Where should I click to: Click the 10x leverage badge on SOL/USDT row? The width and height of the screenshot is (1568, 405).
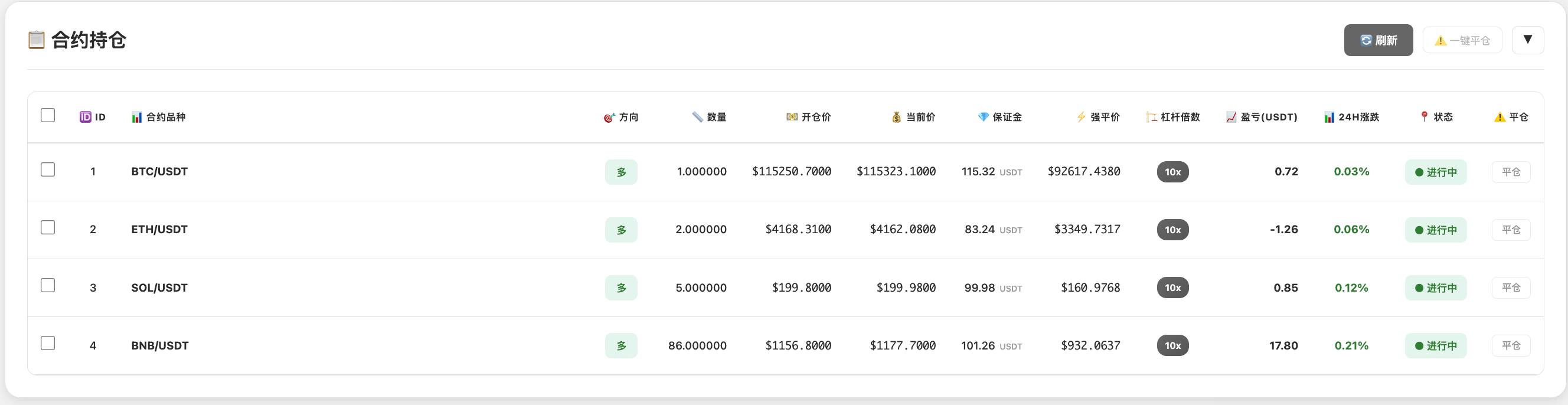click(x=1173, y=288)
